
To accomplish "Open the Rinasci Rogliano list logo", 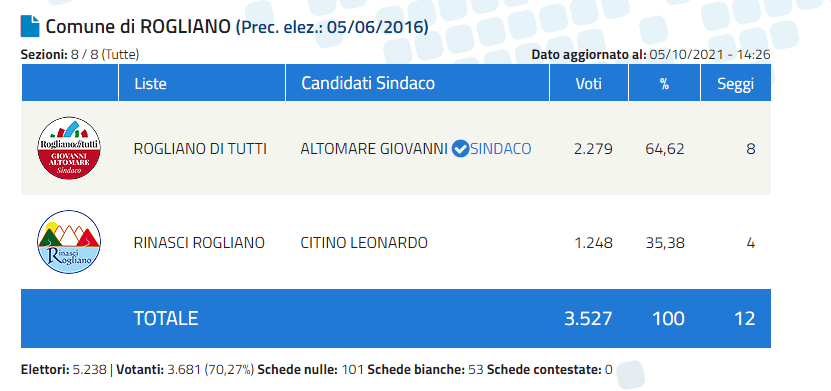I will (x=69, y=242).
